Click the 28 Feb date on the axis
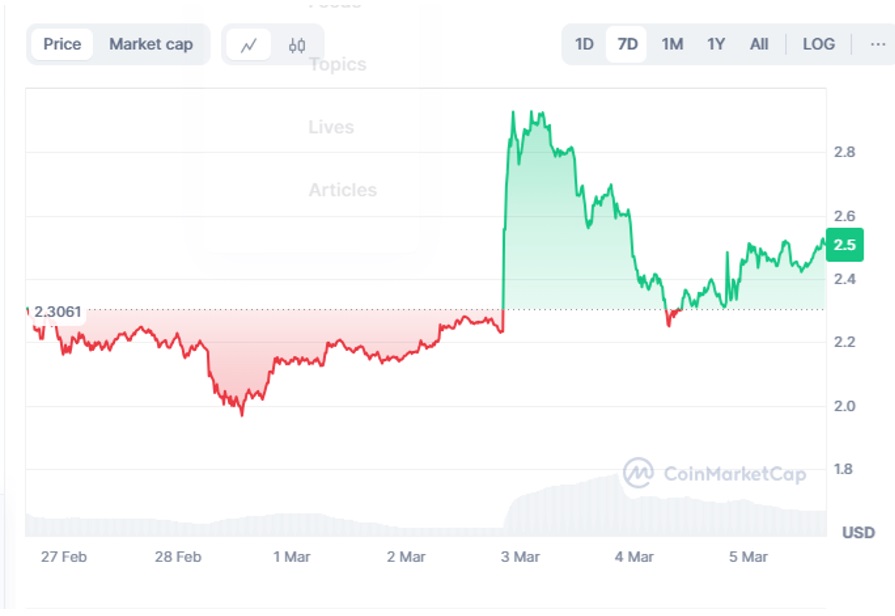 pyautogui.click(x=177, y=557)
